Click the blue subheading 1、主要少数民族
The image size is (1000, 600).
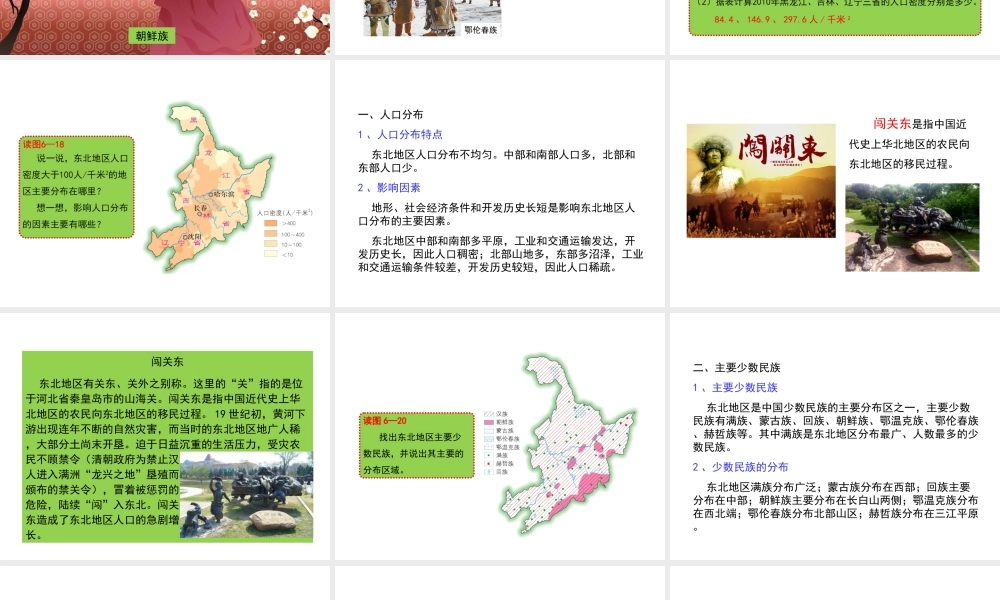(x=735, y=388)
